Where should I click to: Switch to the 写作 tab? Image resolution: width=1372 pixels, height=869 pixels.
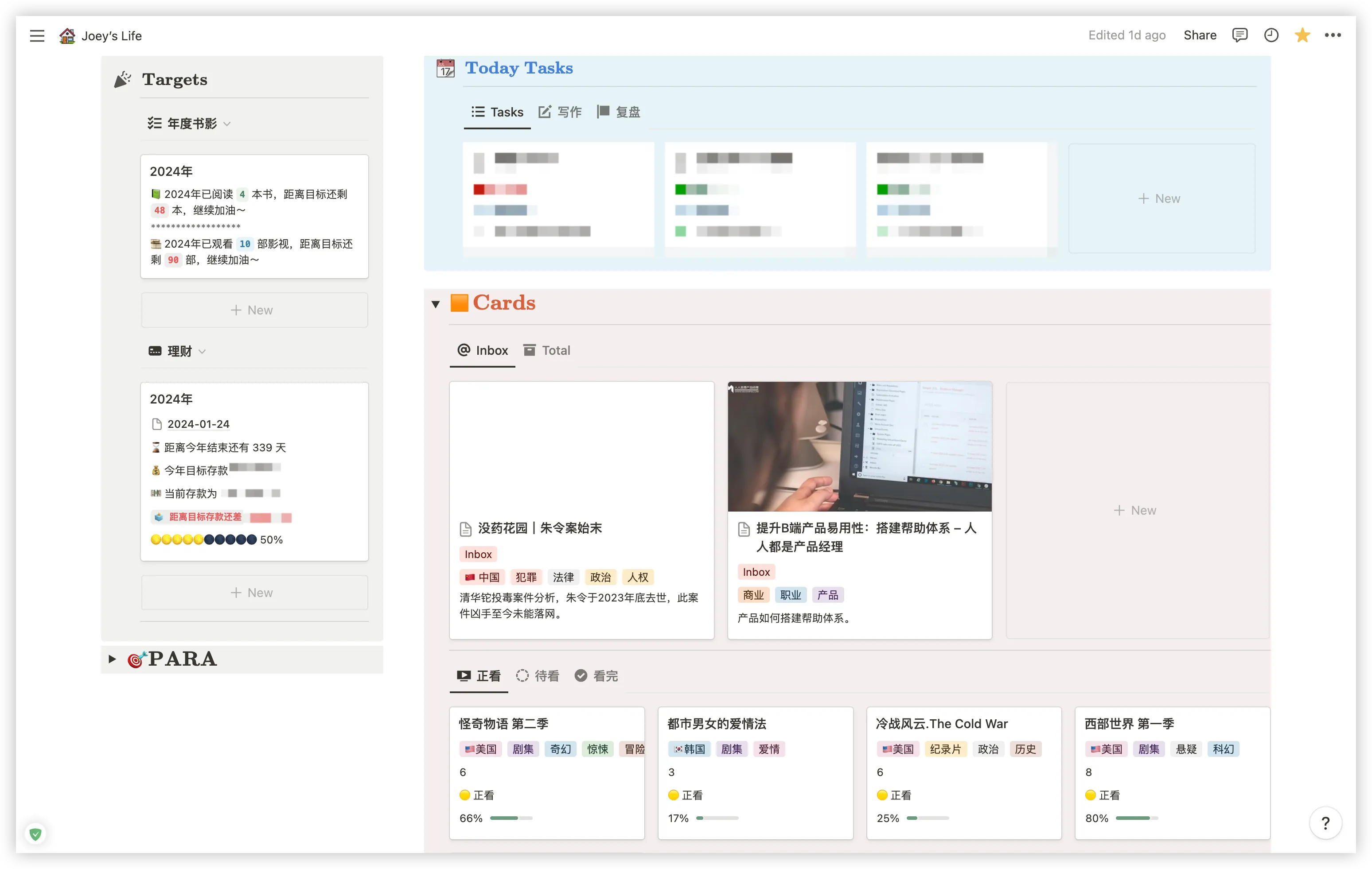pos(561,112)
